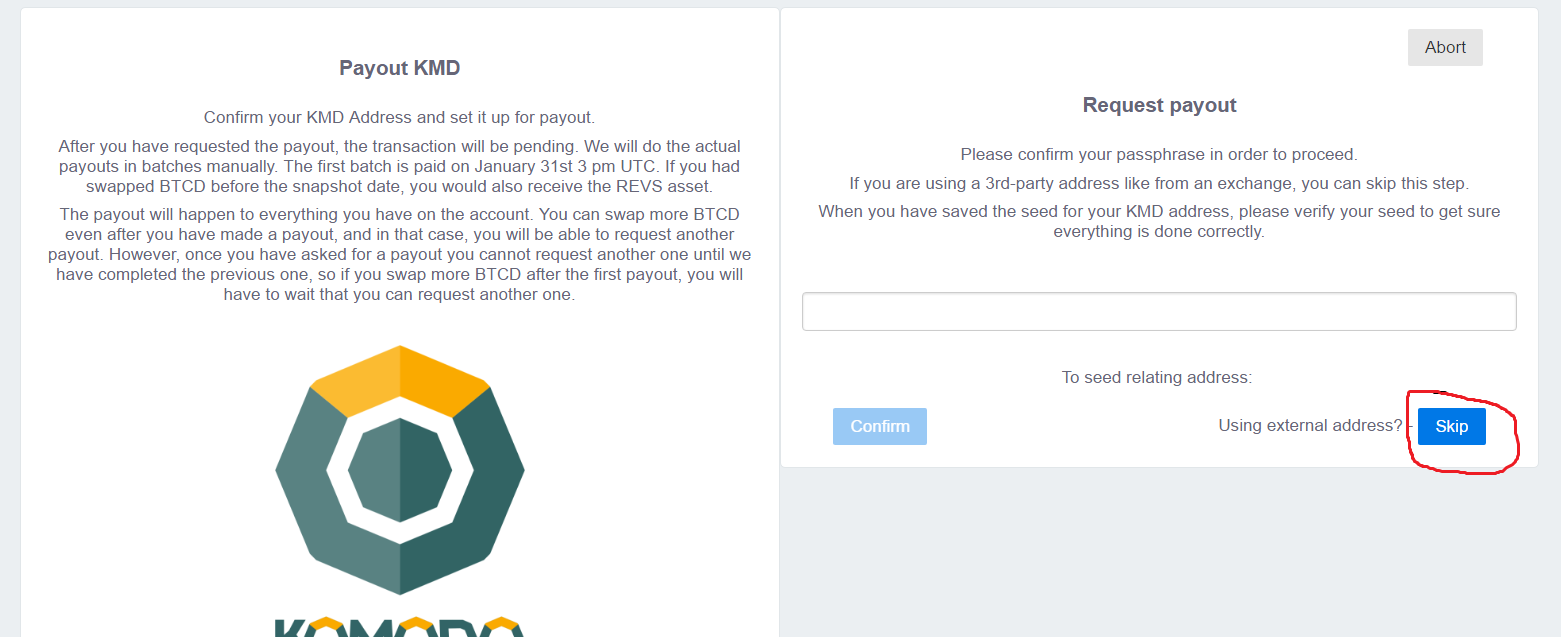Click the KOMODO wordmark below logo
Viewport: 1561px width, 637px height.
(400, 626)
